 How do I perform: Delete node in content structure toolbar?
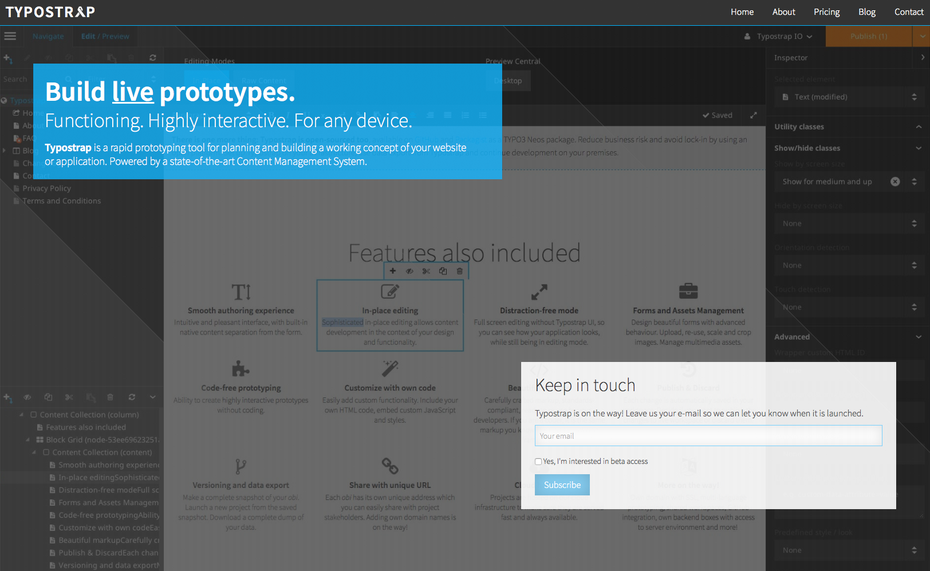coord(110,397)
